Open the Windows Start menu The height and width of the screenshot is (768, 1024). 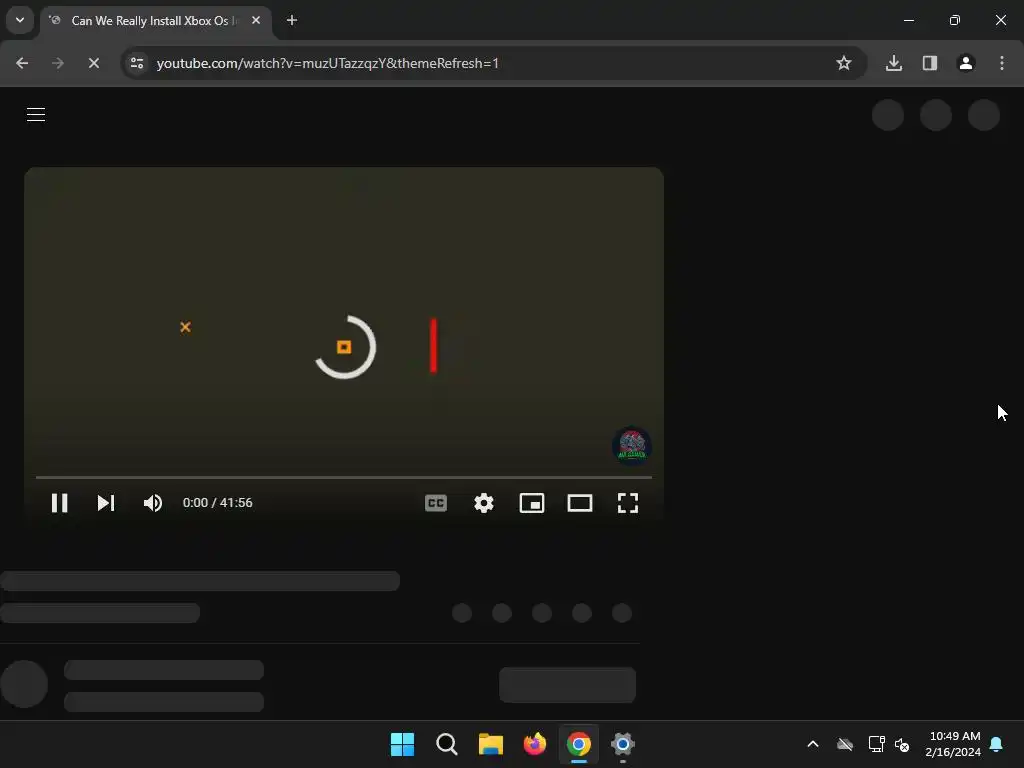402,744
